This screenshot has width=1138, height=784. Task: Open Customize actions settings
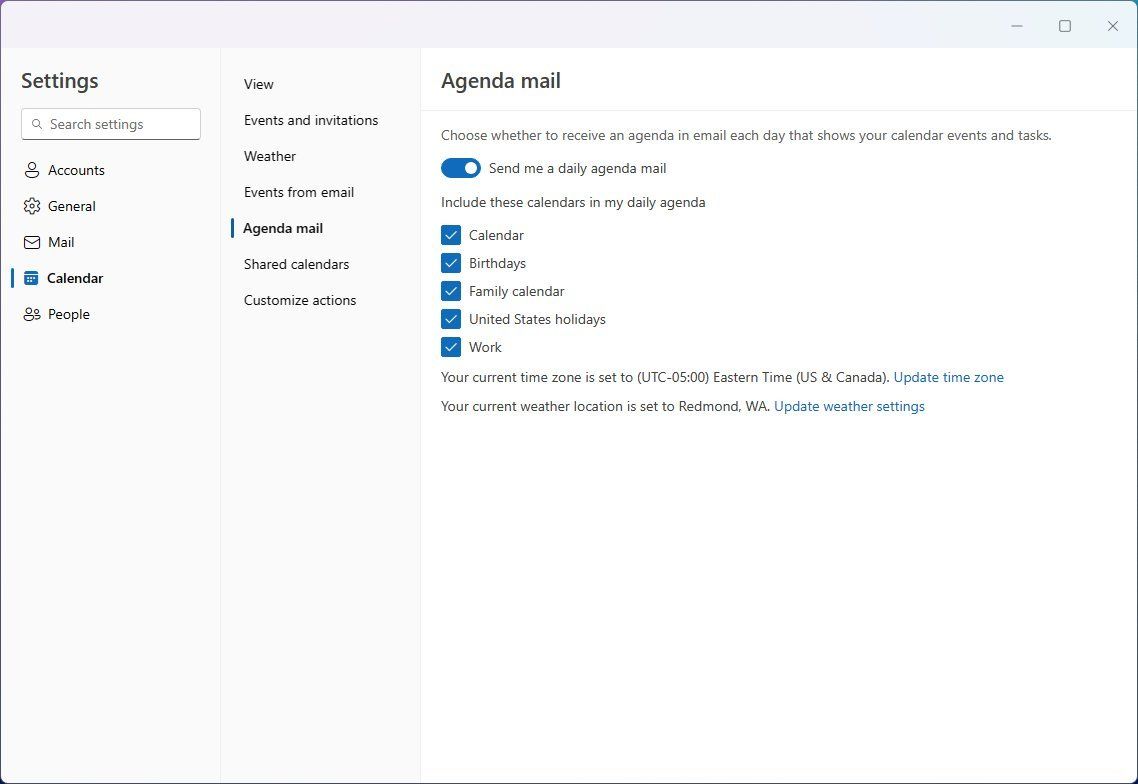click(x=300, y=300)
